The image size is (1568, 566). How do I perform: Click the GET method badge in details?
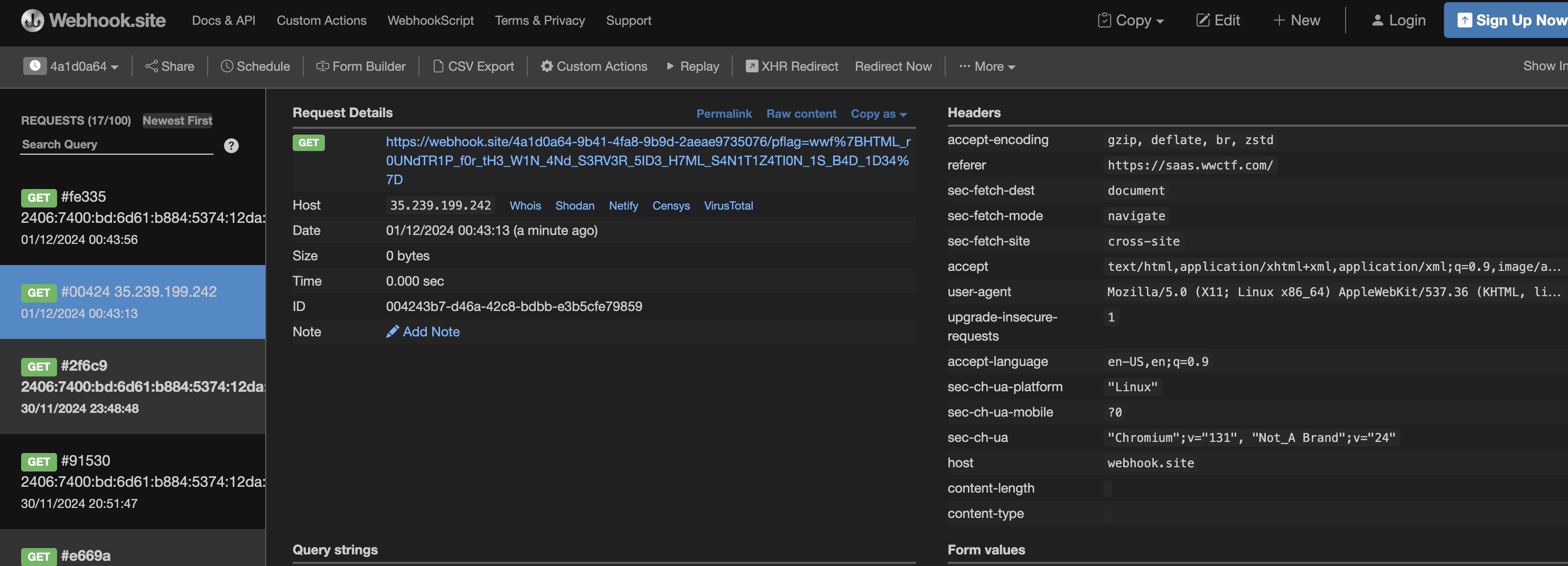click(x=309, y=143)
